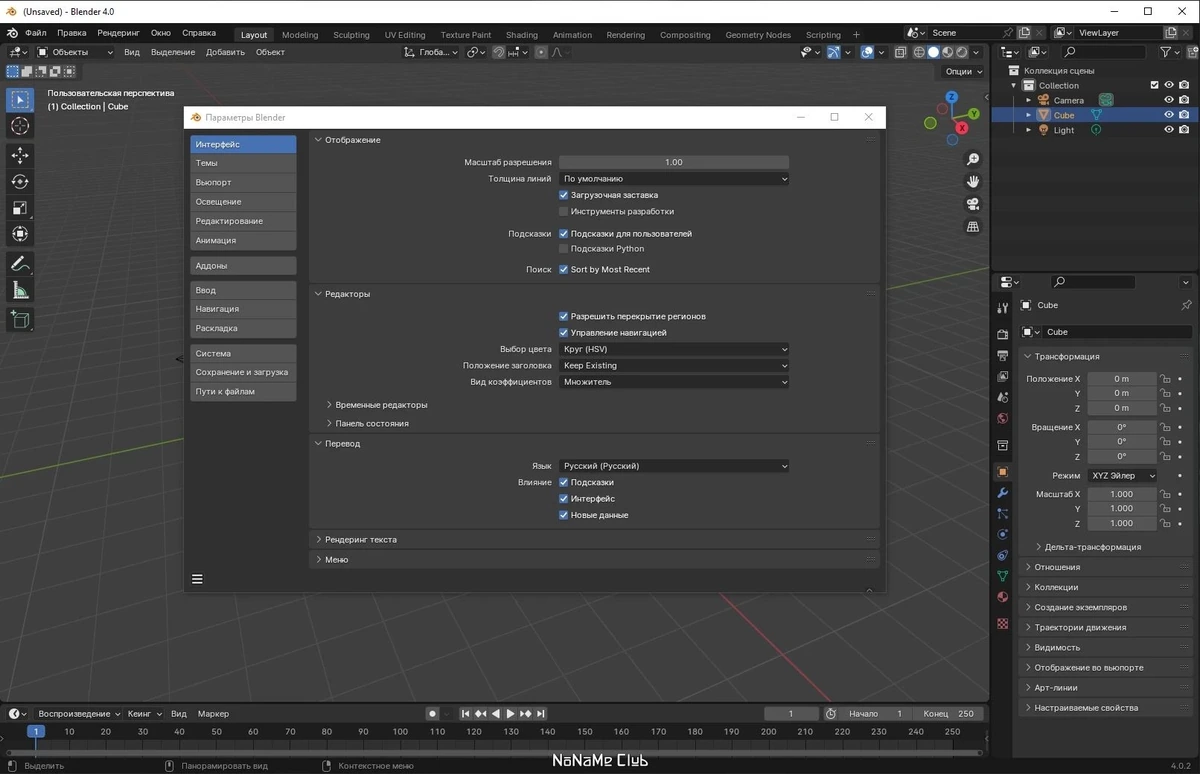Open the Material properties tab icon
The width and height of the screenshot is (1200, 774).
pos(1003,597)
